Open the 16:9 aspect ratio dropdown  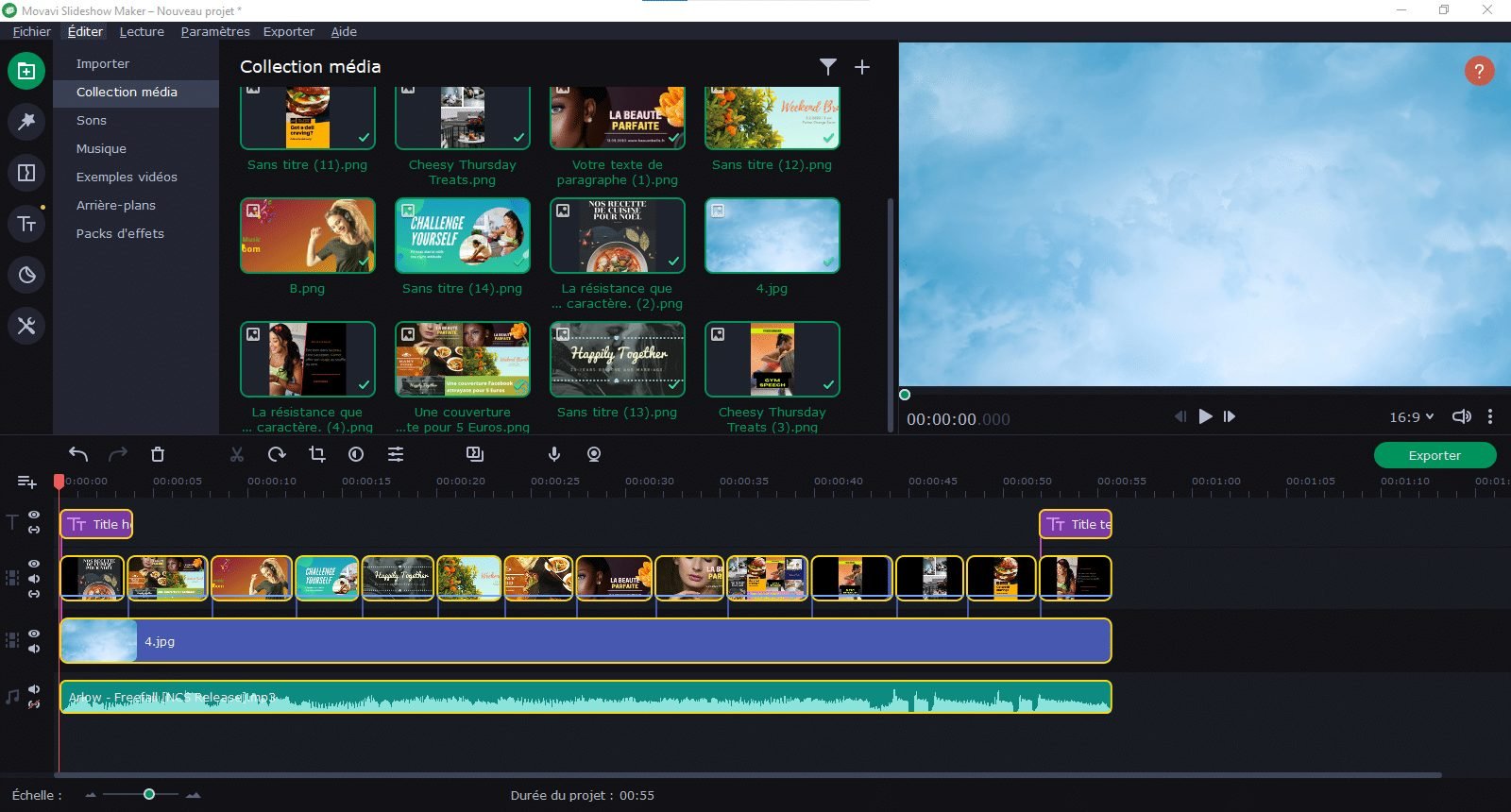pos(1411,417)
